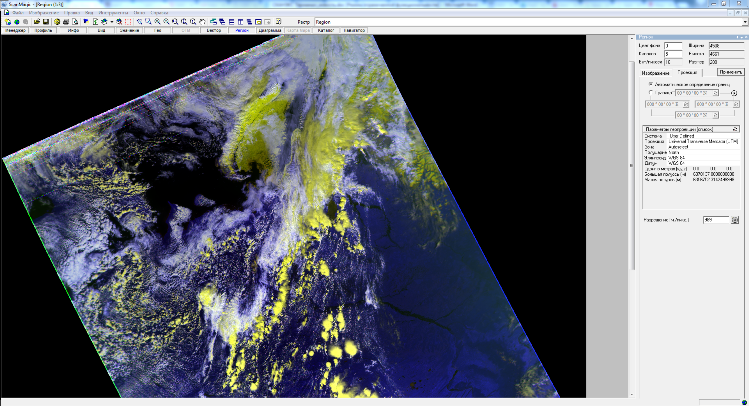Click the Применить button
The height and width of the screenshot is (406, 749).
[x=731, y=72]
